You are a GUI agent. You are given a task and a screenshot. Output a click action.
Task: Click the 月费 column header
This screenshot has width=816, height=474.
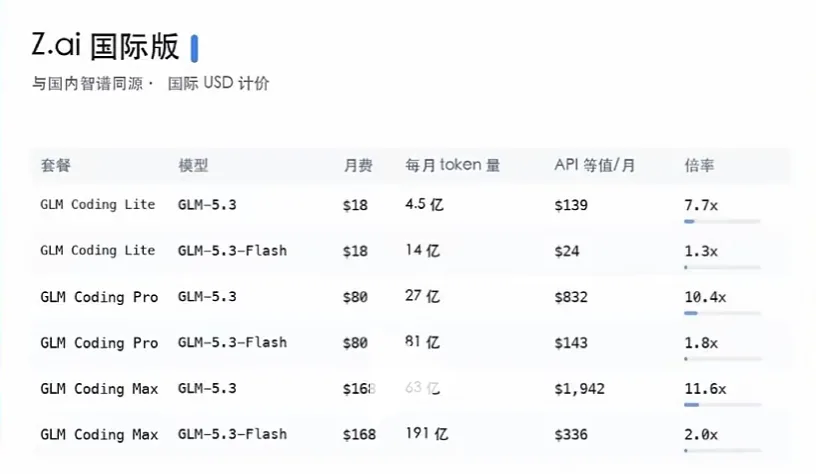pyautogui.click(x=358, y=165)
